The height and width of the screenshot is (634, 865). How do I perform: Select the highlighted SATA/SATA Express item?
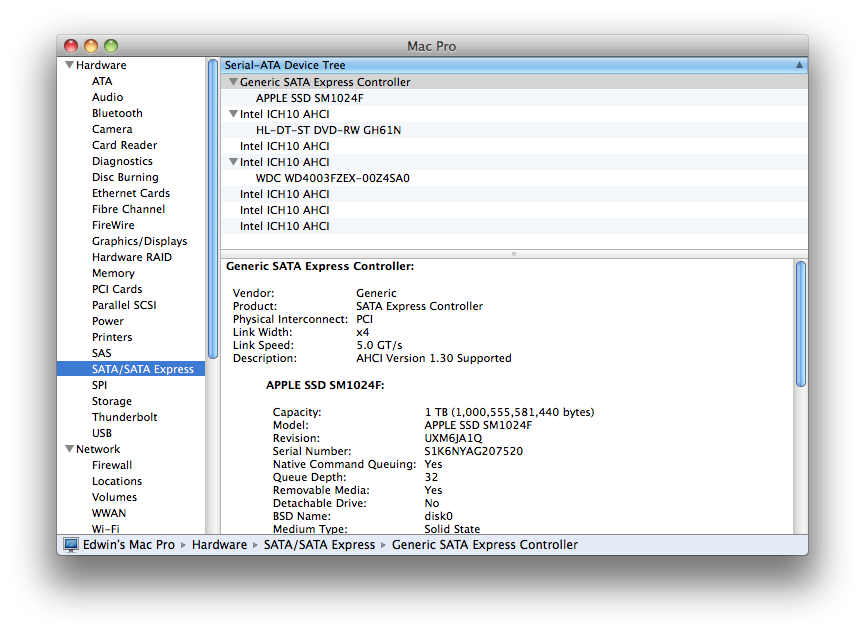[x=131, y=369]
